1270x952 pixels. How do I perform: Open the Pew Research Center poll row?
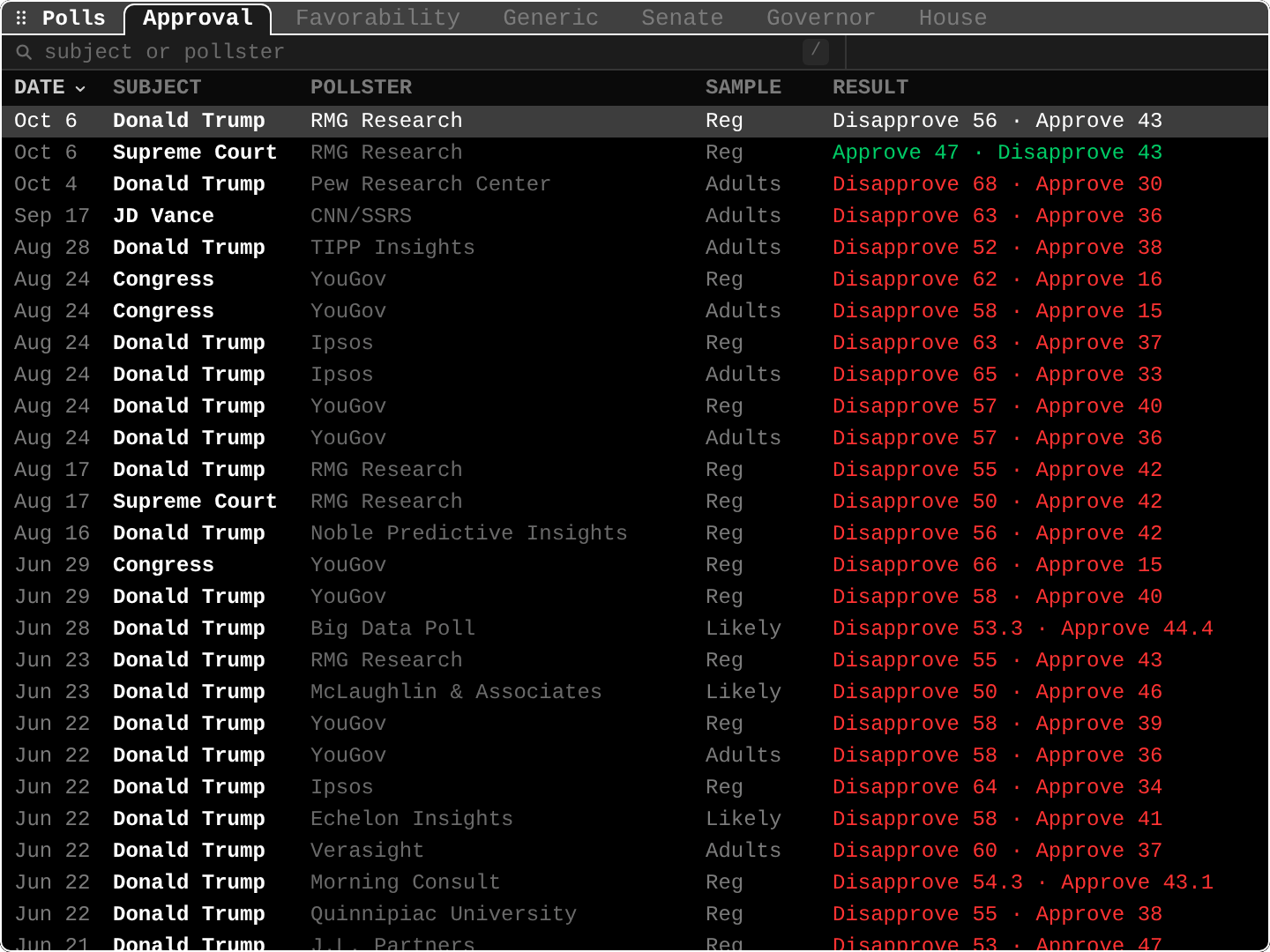(635, 184)
